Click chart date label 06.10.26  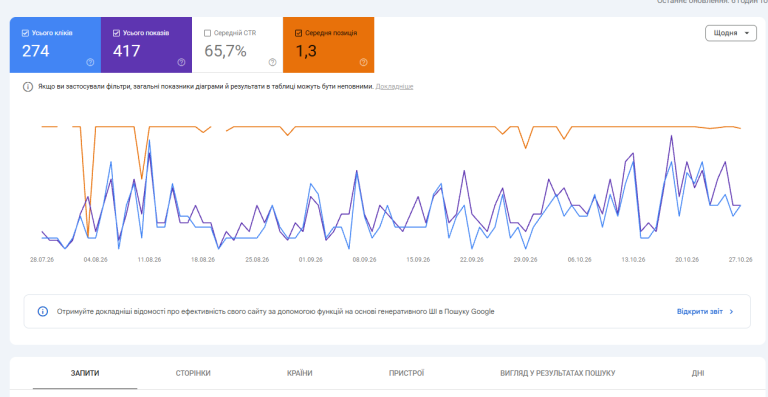click(x=579, y=260)
